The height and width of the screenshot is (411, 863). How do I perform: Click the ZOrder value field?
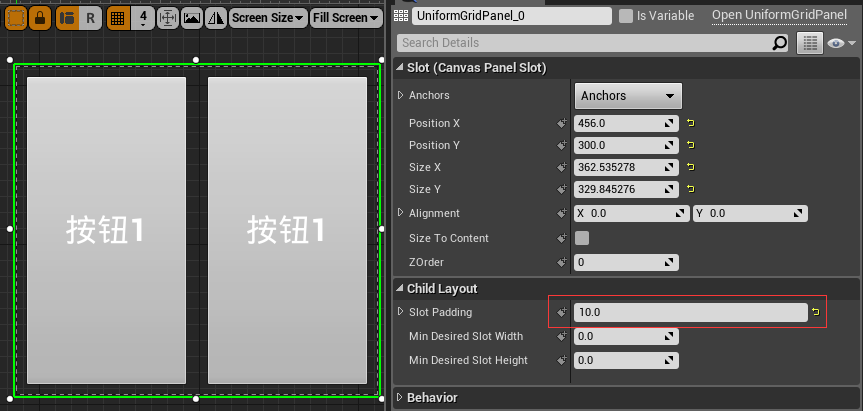click(626, 262)
